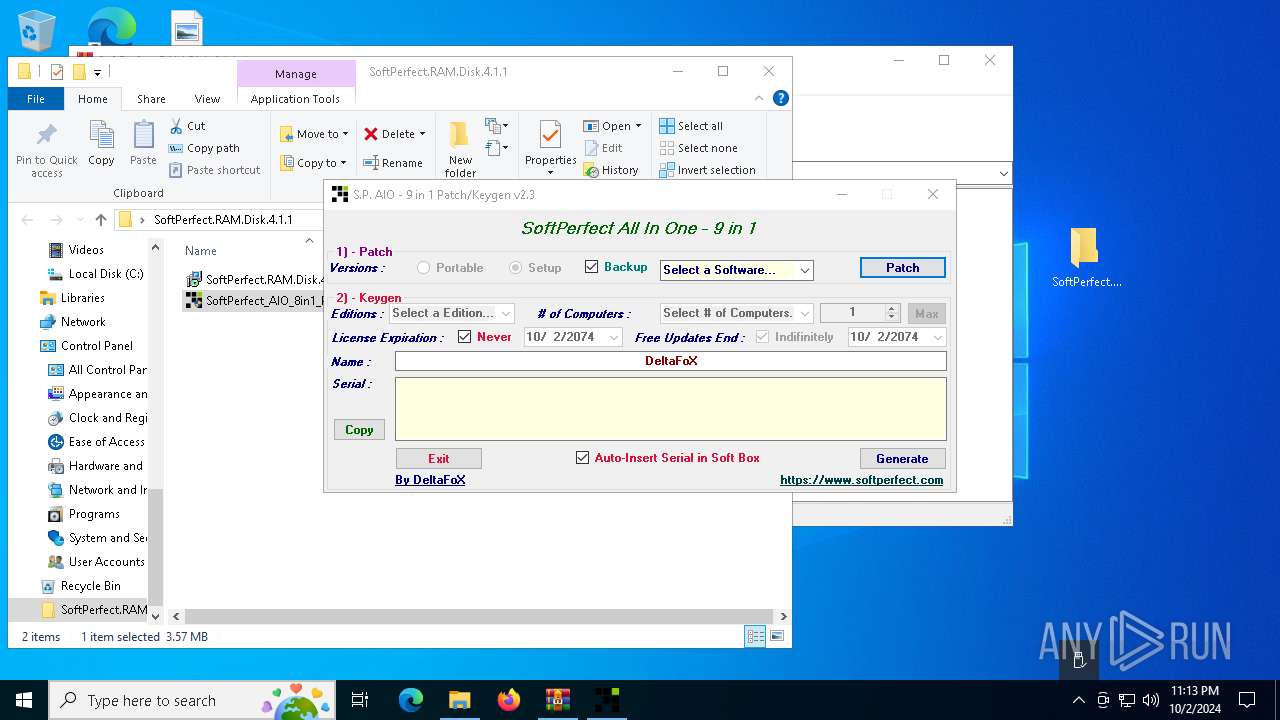The image size is (1280, 720).
Task: Open softperfect.com link
Action: [861, 480]
